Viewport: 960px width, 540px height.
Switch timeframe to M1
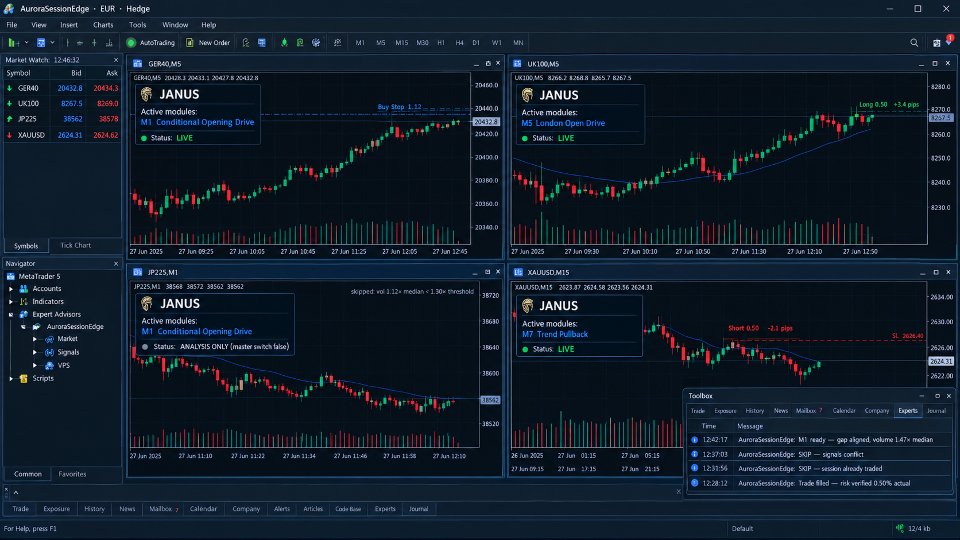[360, 43]
